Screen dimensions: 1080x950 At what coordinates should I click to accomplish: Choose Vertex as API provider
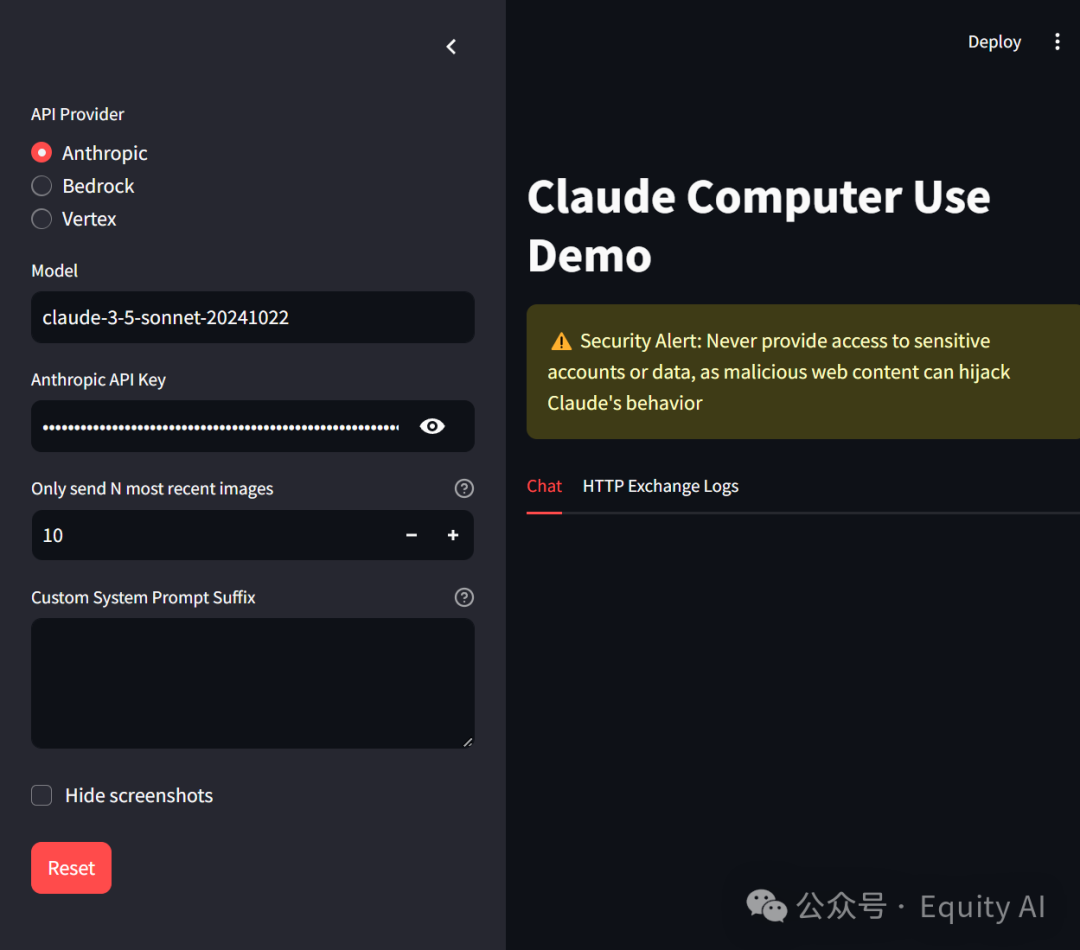pyautogui.click(x=41, y=219)
